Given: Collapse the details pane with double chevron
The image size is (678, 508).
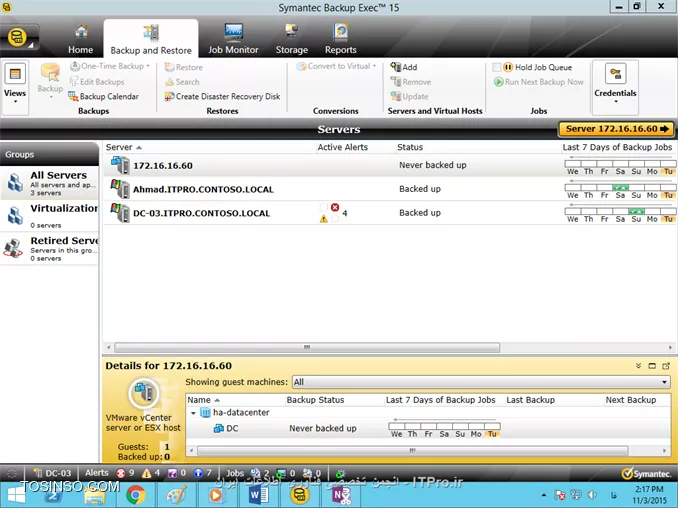Looking at the screenshot, I should [639, 366].
